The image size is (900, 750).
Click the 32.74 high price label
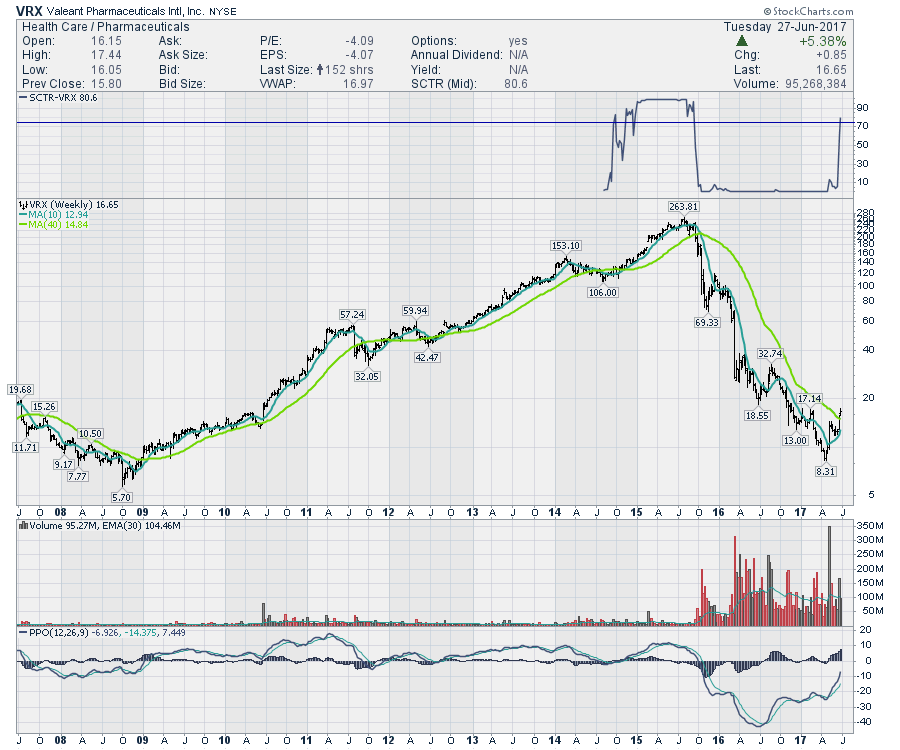770,353
